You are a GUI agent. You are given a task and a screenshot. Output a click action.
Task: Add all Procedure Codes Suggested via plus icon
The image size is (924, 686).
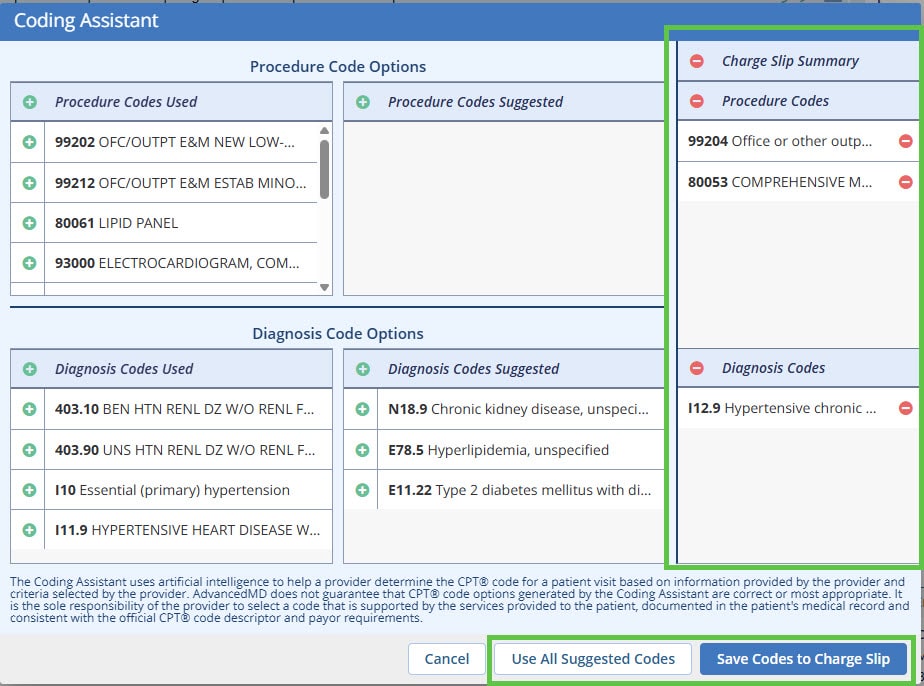click(363, 102)
